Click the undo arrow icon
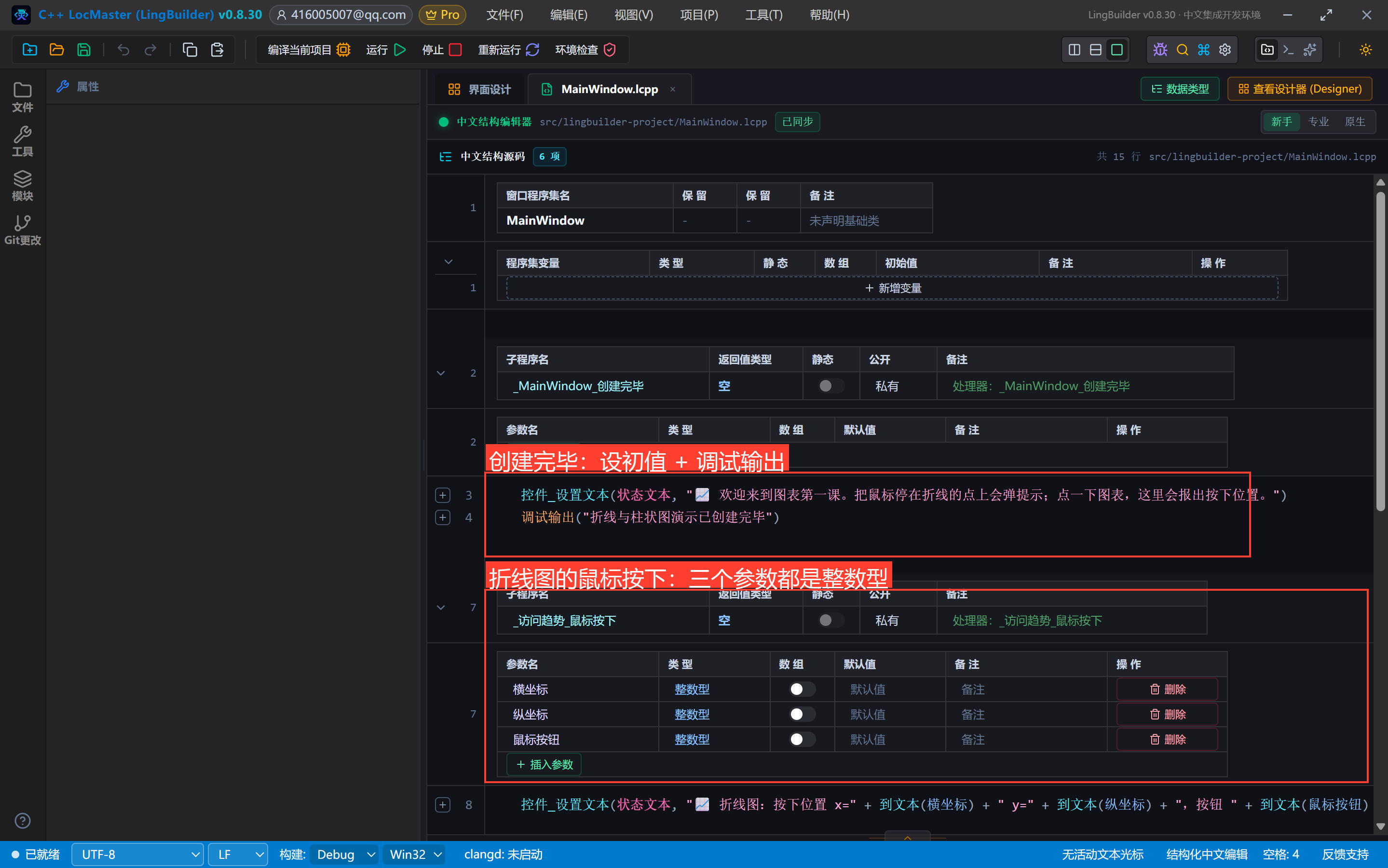Screen dimensions: 1388x868 click(123, 50)
